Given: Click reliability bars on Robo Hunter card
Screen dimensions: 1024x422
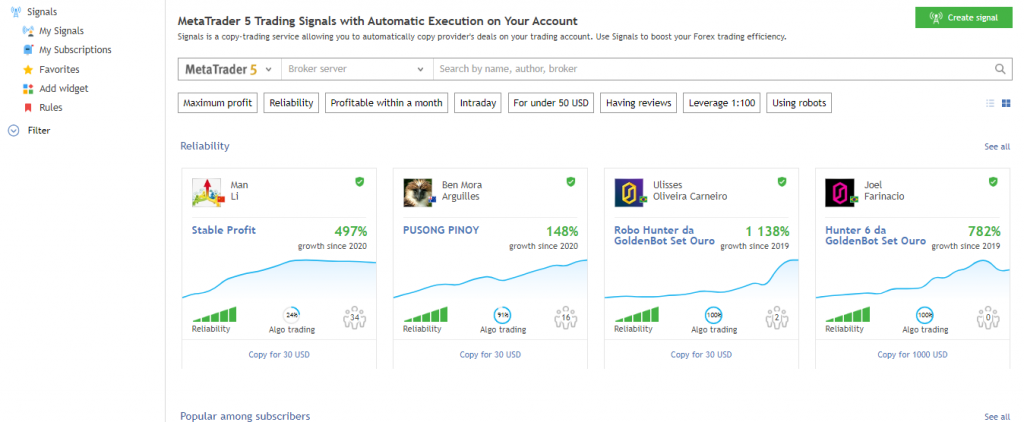Looking at the screenshot, I should pyautogui.click(x=637, y=315).
